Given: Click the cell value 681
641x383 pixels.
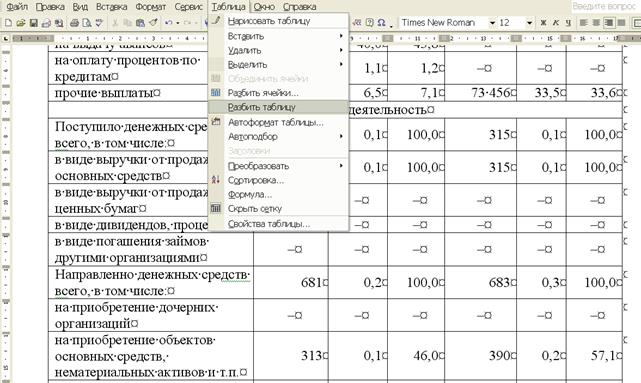Looking at the screenshot, I should click(x=311, y=282).
